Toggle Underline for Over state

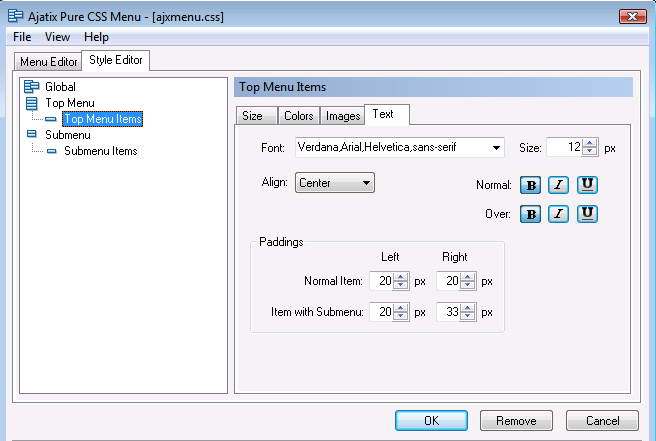(x=587, y=214)
